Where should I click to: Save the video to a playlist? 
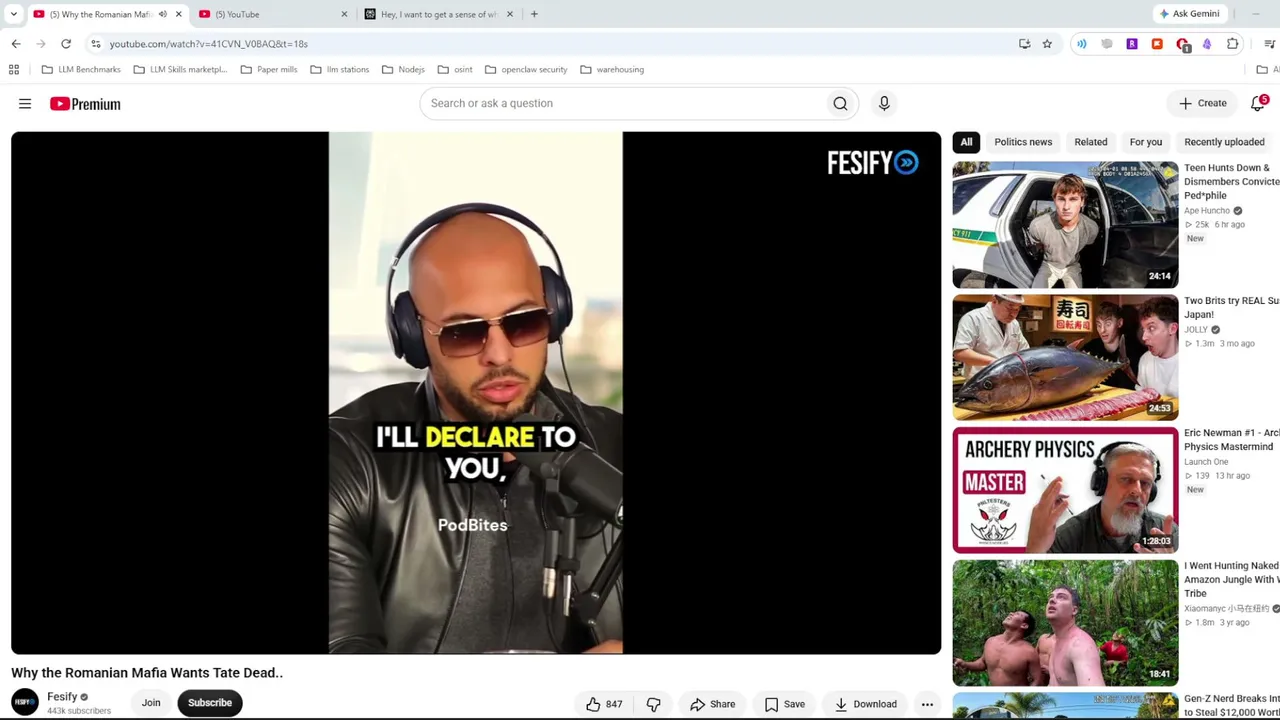(x=784, y=704)
